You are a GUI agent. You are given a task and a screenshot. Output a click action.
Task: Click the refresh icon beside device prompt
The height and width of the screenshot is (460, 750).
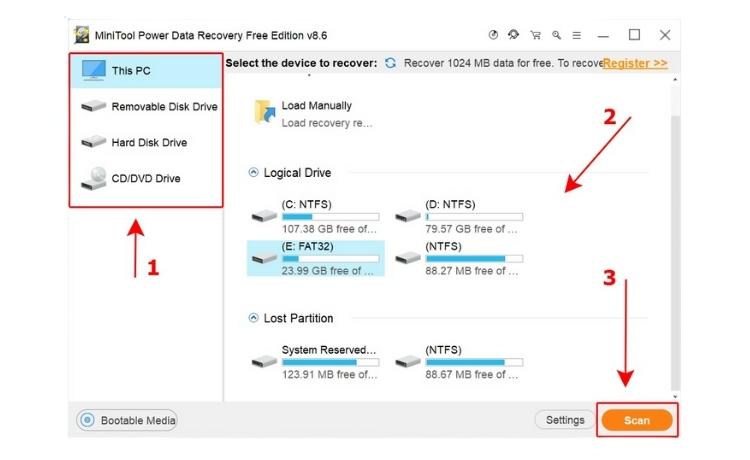tap(390, 63)
